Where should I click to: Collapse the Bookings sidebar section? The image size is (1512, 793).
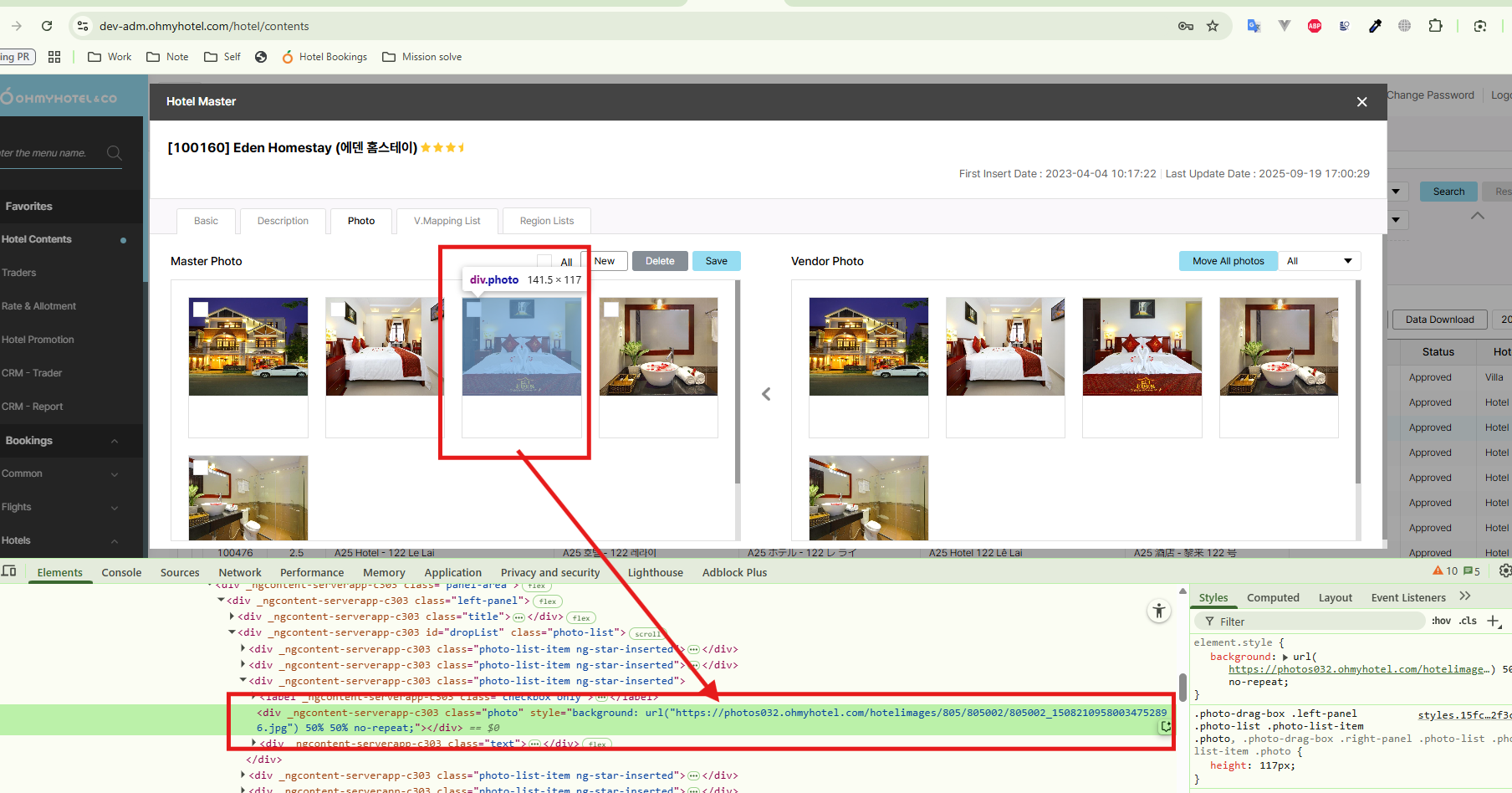(x=115, y=441)
